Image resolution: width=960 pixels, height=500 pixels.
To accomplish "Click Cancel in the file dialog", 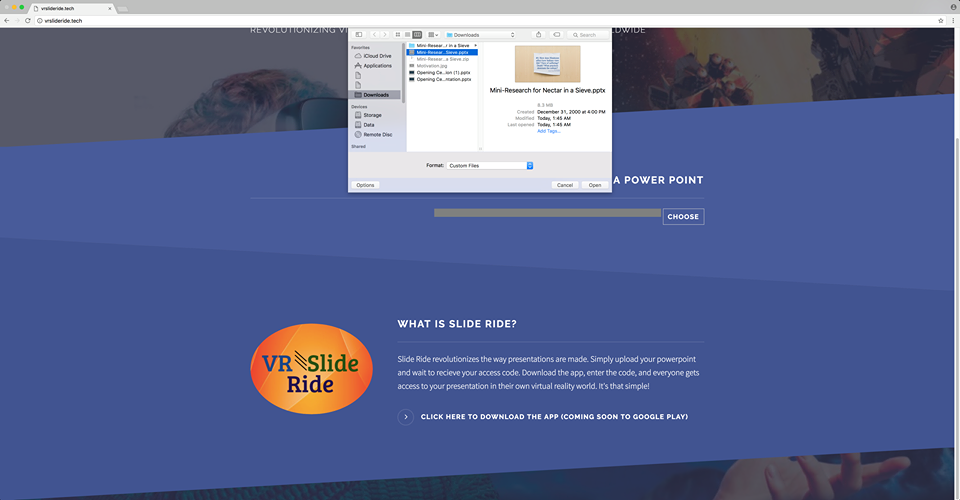I will (564, 185).
